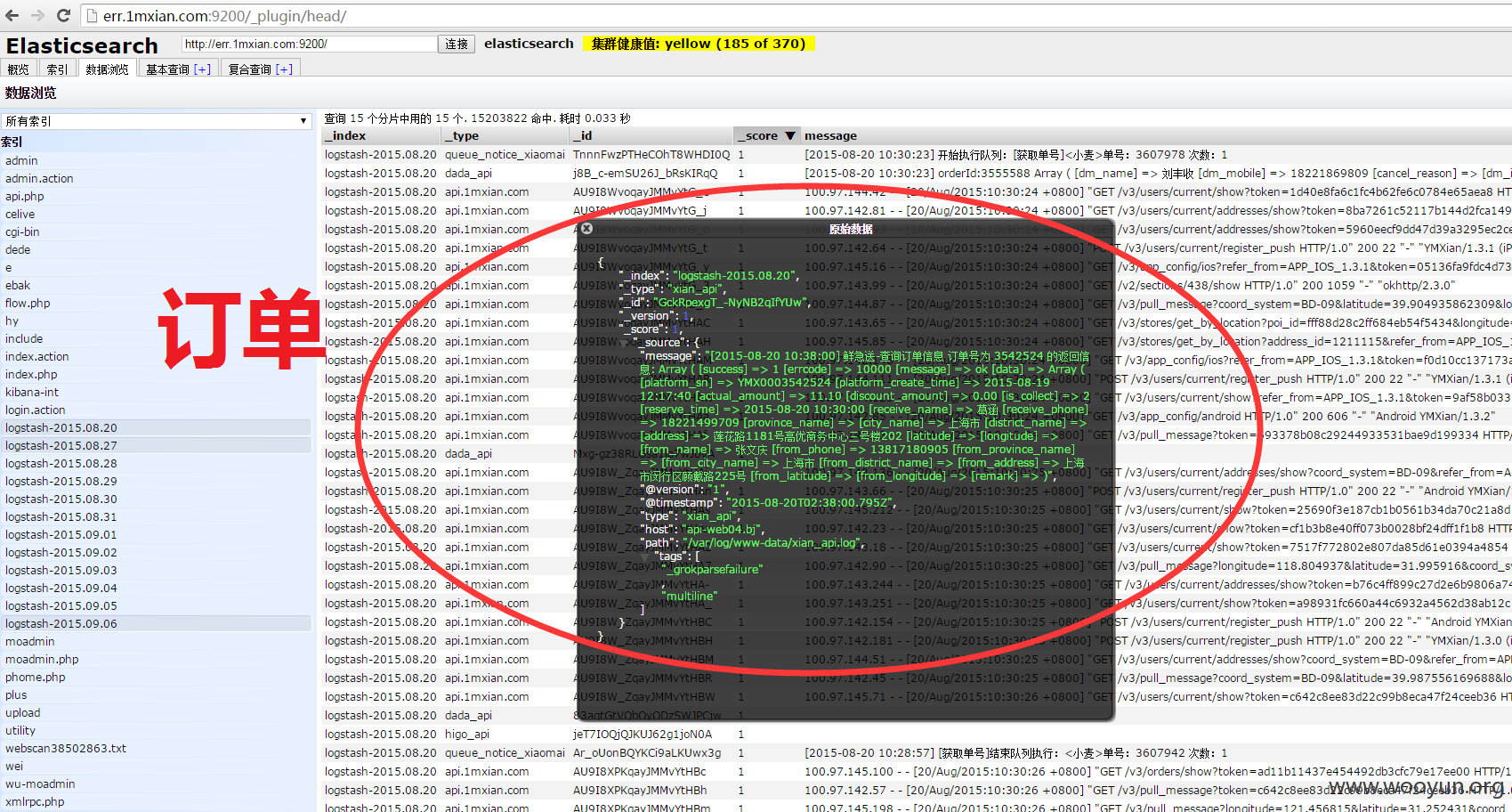Reload the page with browser refresh icon
Viewport: 1512px width, 812px height.
(63, 15)
